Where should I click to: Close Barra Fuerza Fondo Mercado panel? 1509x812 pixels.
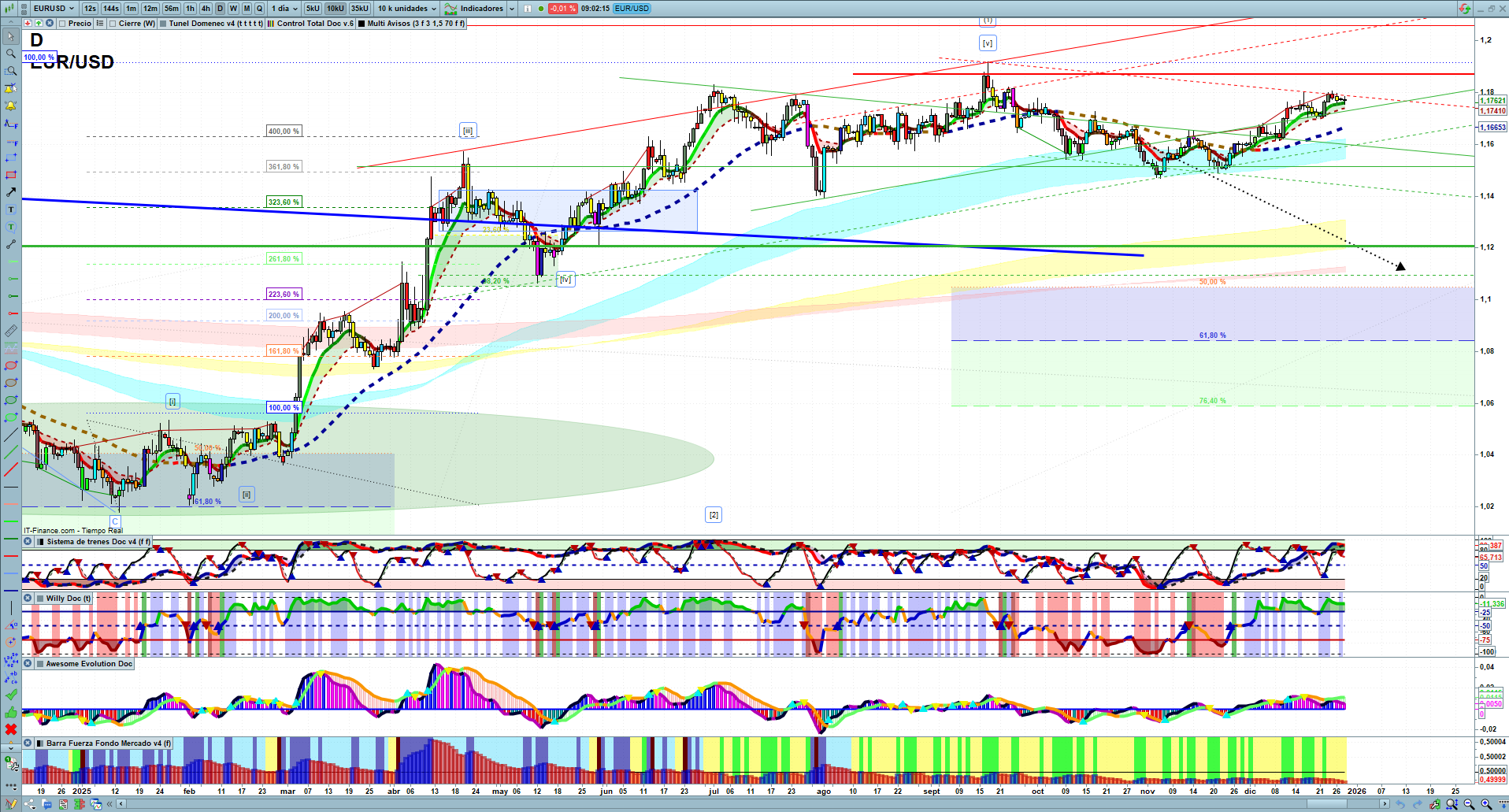[x=28, y=743]
